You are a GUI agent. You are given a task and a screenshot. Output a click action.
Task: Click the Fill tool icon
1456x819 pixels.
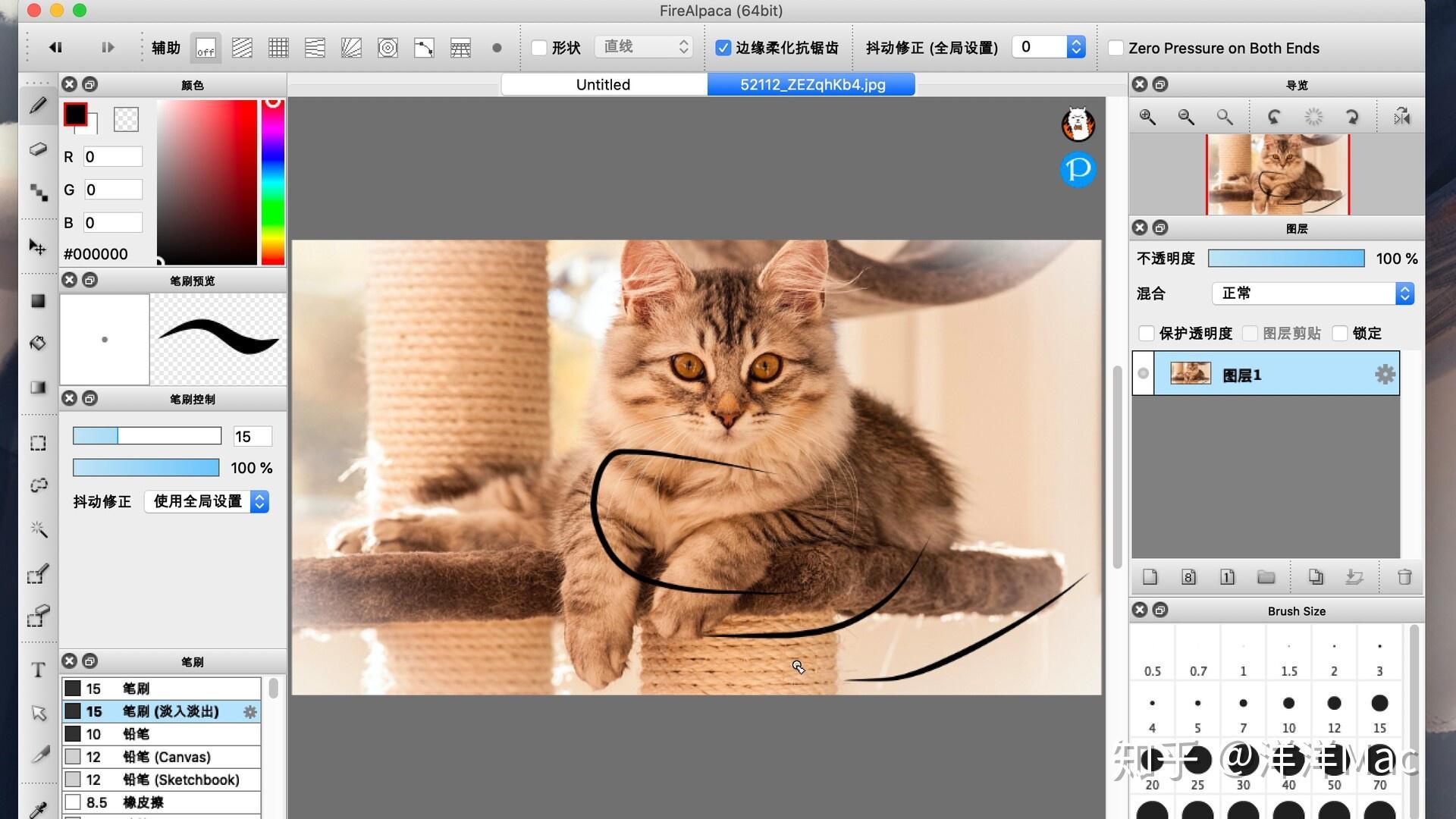pos(39,344)
